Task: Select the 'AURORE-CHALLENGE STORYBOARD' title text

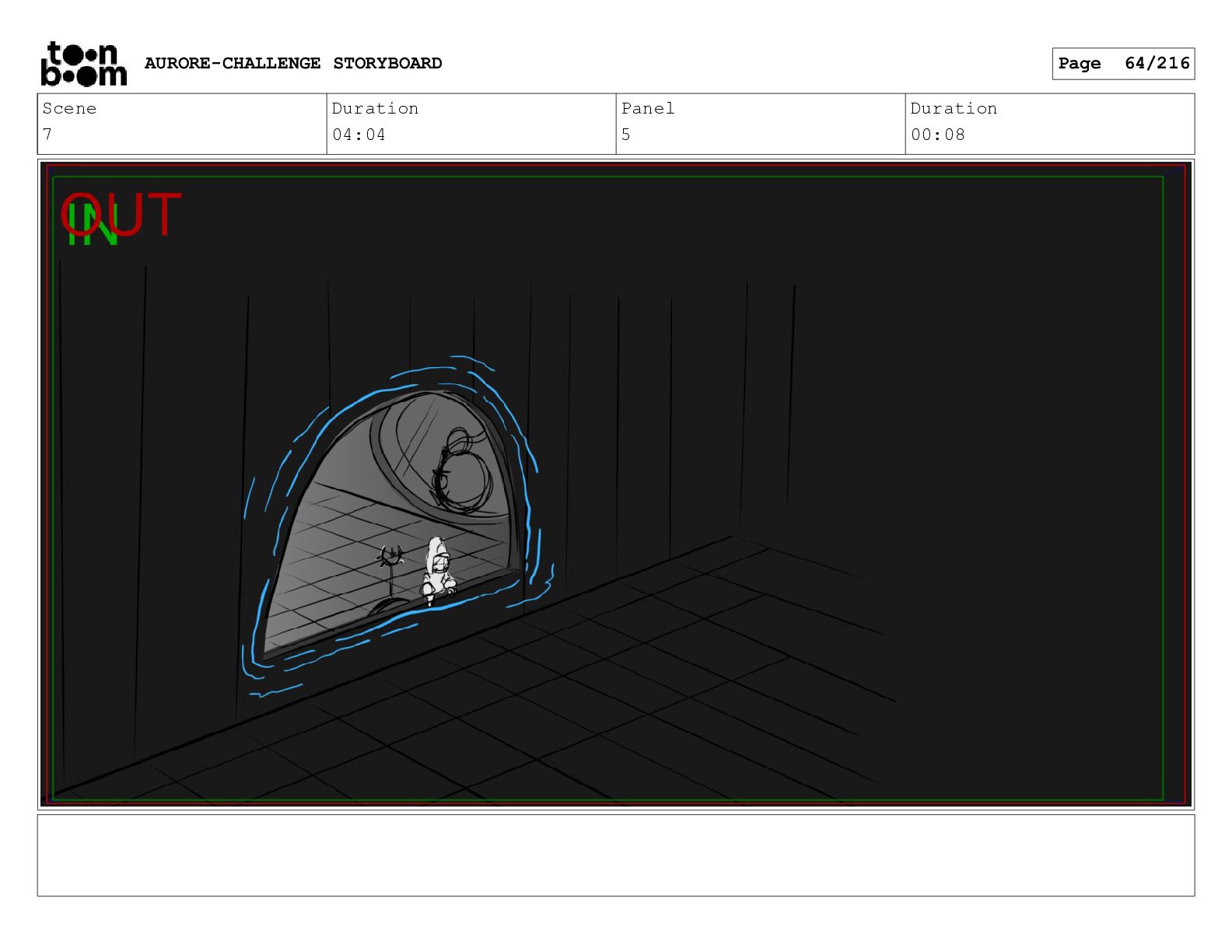Action: coord(293,63)
